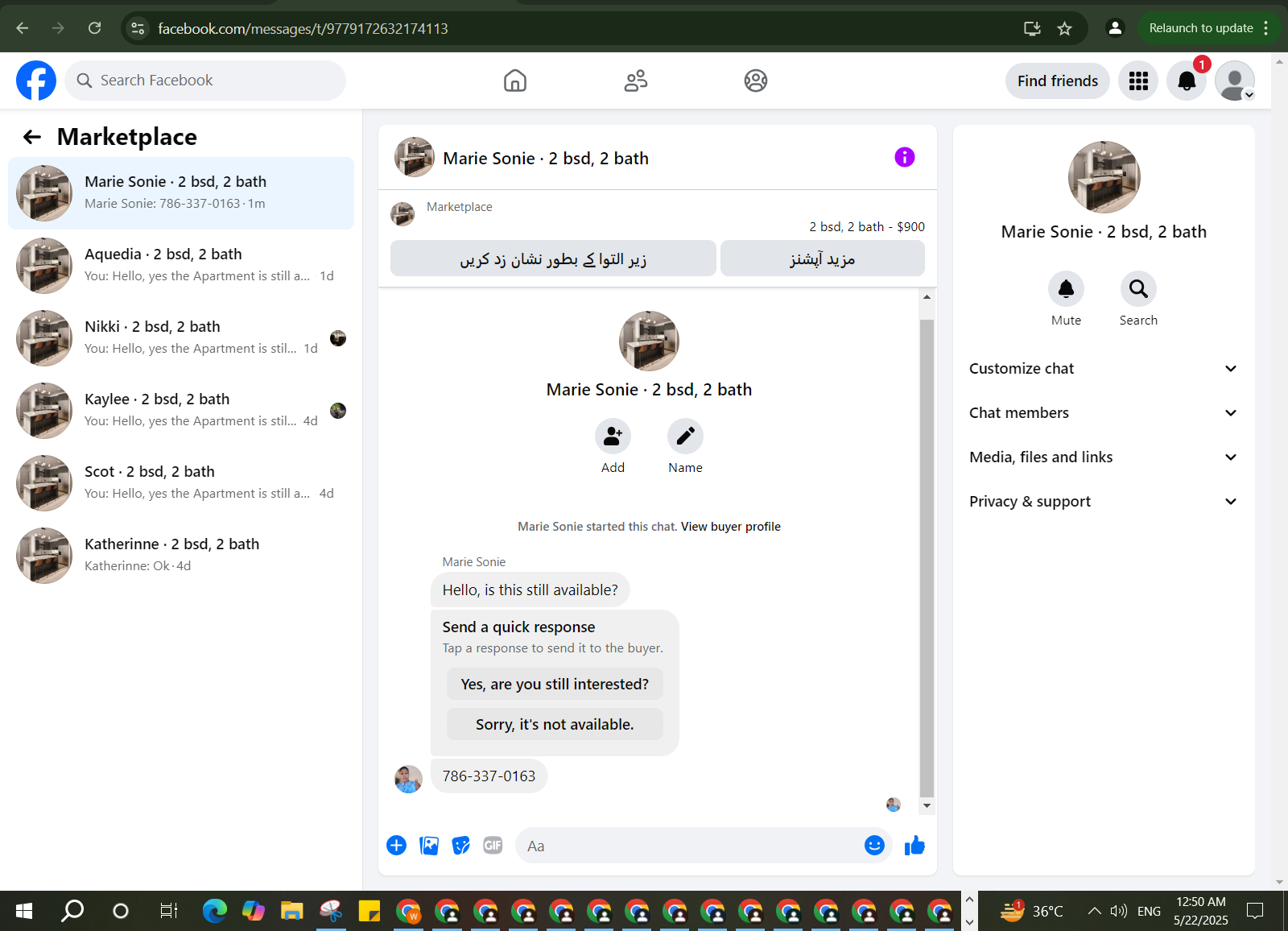The height and width of the screenshot is (931, 1288).
Task: Add people to the chat
Action: tap(613, 437)
